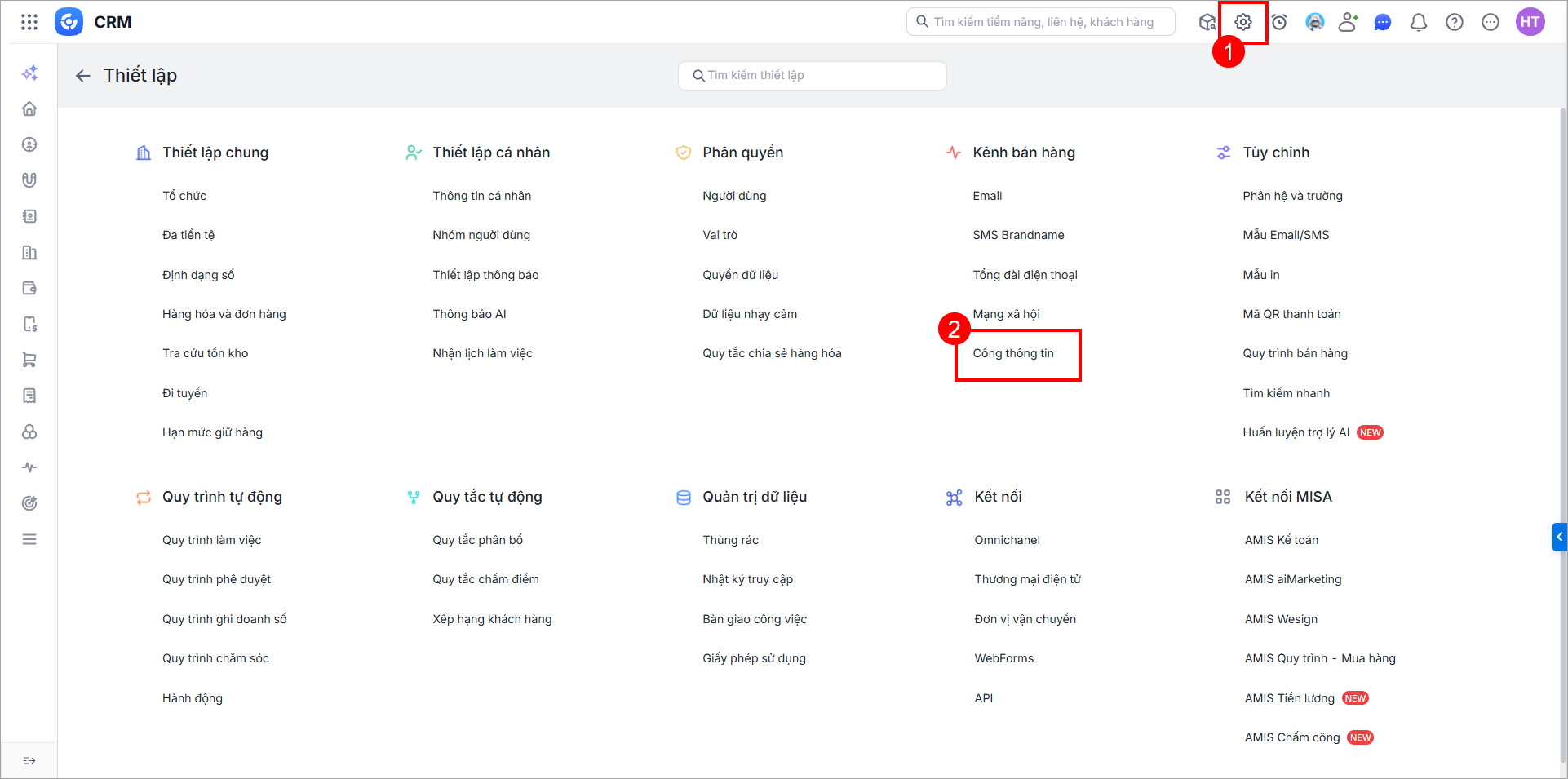Click the receipt icon in sidebar
Image resolution: width=1568 pixels, height=779 pixels.
click(29, 396)
